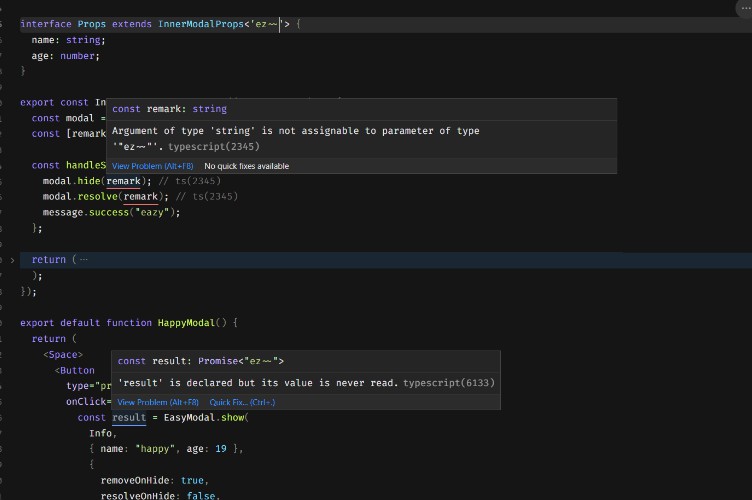Viewport: 752px width, 500px height.
Task: Click Quick Fix link in result tooltip
Action: tap(242, 402)
